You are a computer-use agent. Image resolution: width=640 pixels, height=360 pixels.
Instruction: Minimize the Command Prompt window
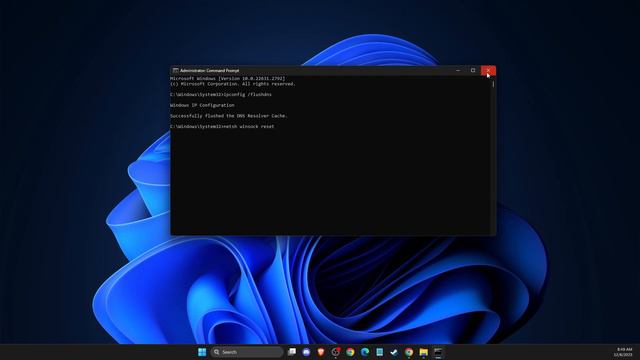[x=458, y=70]
